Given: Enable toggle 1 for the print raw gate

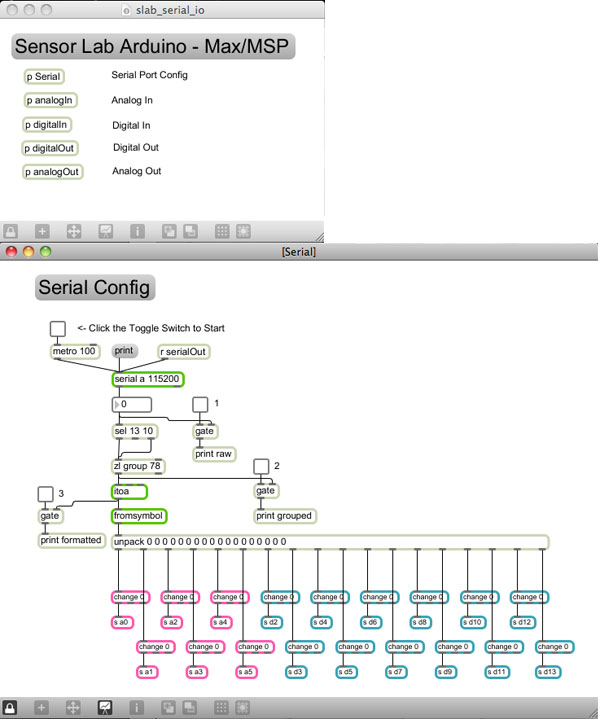Looking at the screenshot, I should coord(200,404).
